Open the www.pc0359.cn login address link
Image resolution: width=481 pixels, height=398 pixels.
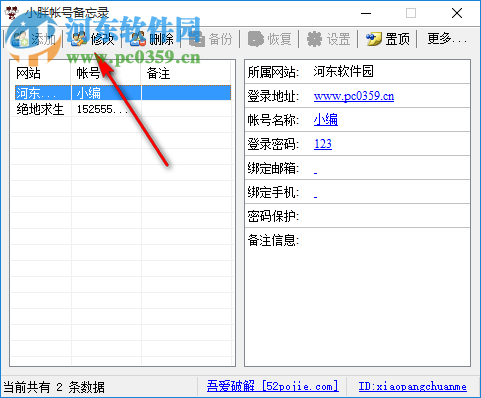[x=354, y=96]
